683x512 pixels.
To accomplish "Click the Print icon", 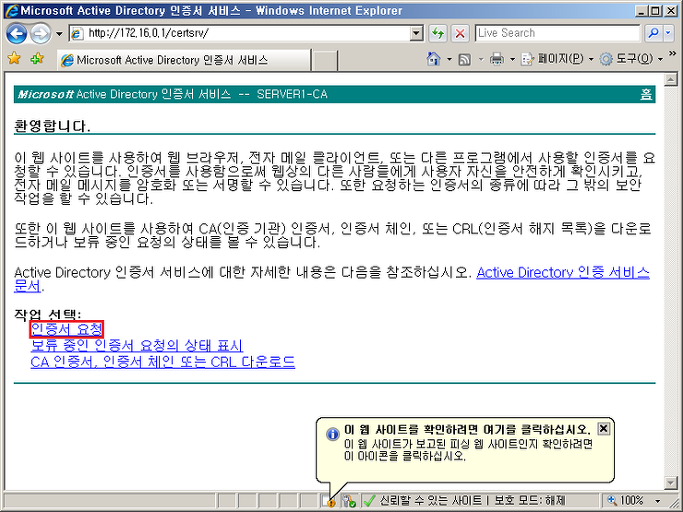I will pos(497,59).
